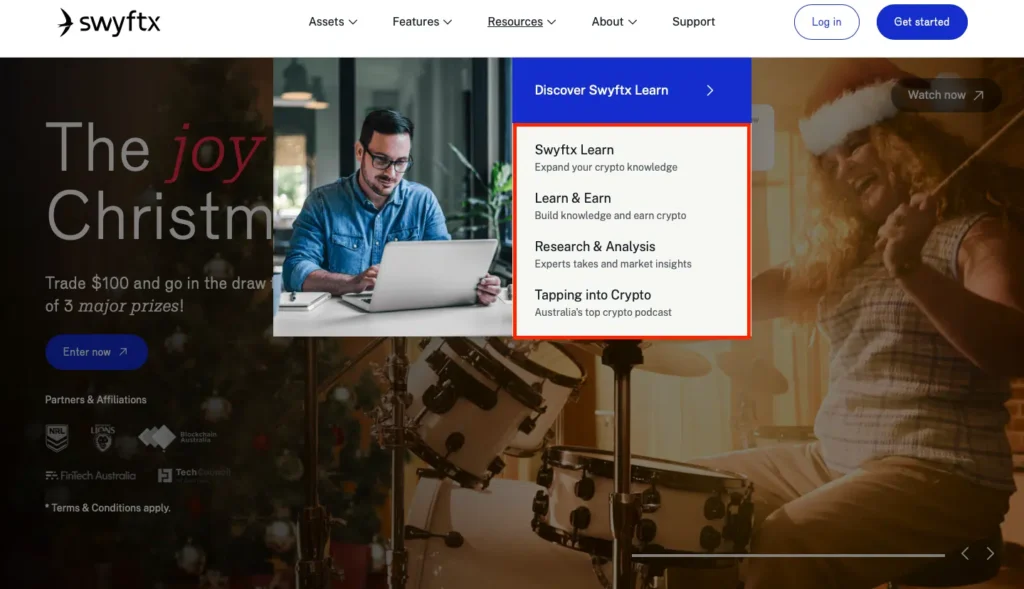Screen dimensions: 1024x589
Task: Click the FinTech Australia logo
Action: (90, 475)
